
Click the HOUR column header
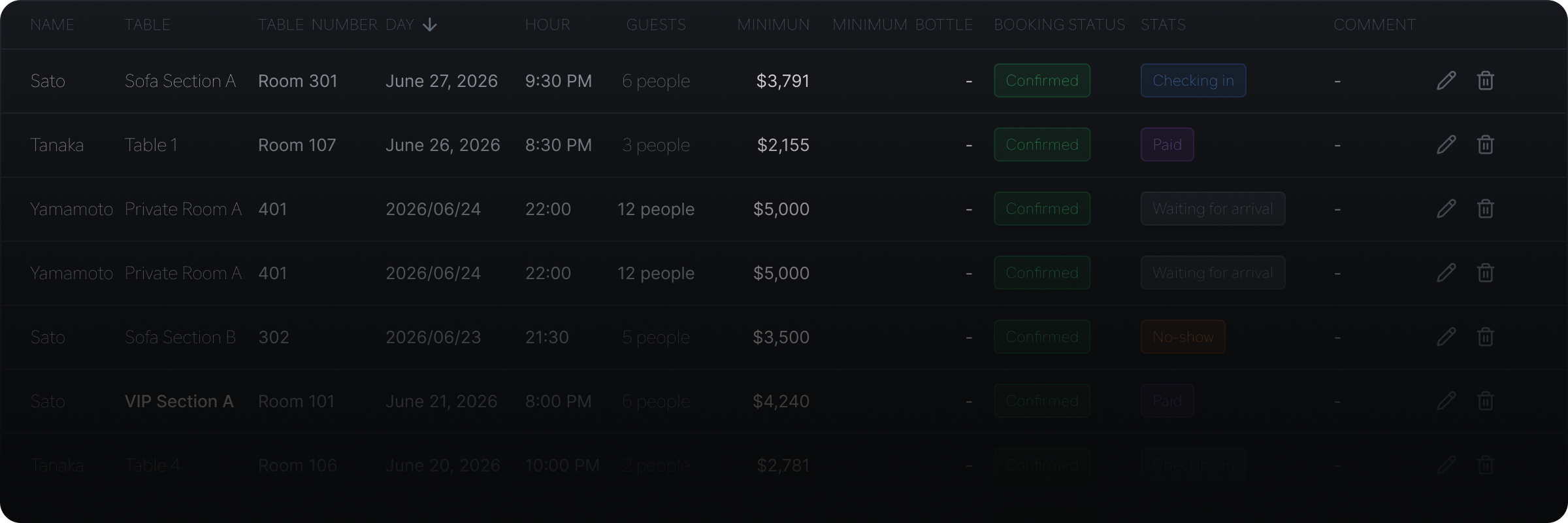coord(547,25)
